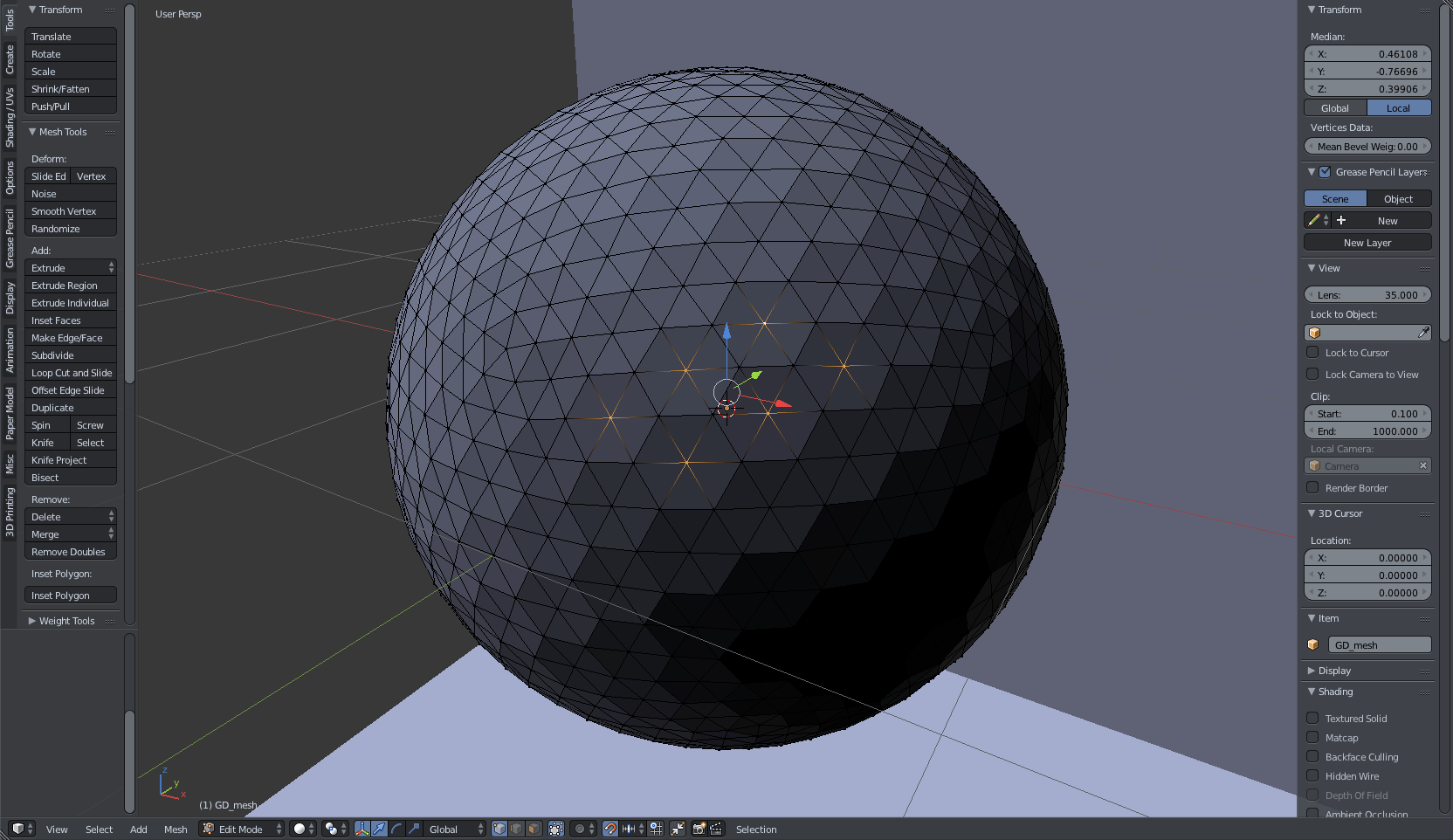Open the editor type selector icon
Screen dimensions: 1453x840
point(16,830)
